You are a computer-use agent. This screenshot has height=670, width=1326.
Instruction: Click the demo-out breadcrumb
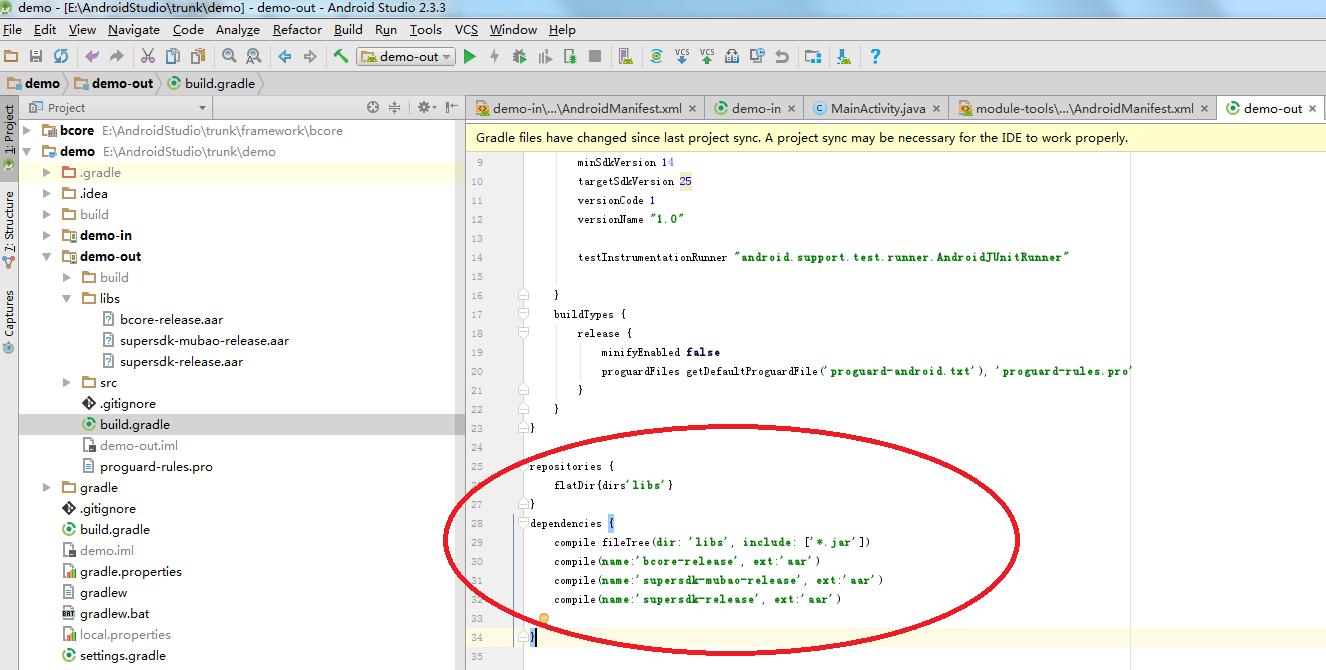coord(113,83)
